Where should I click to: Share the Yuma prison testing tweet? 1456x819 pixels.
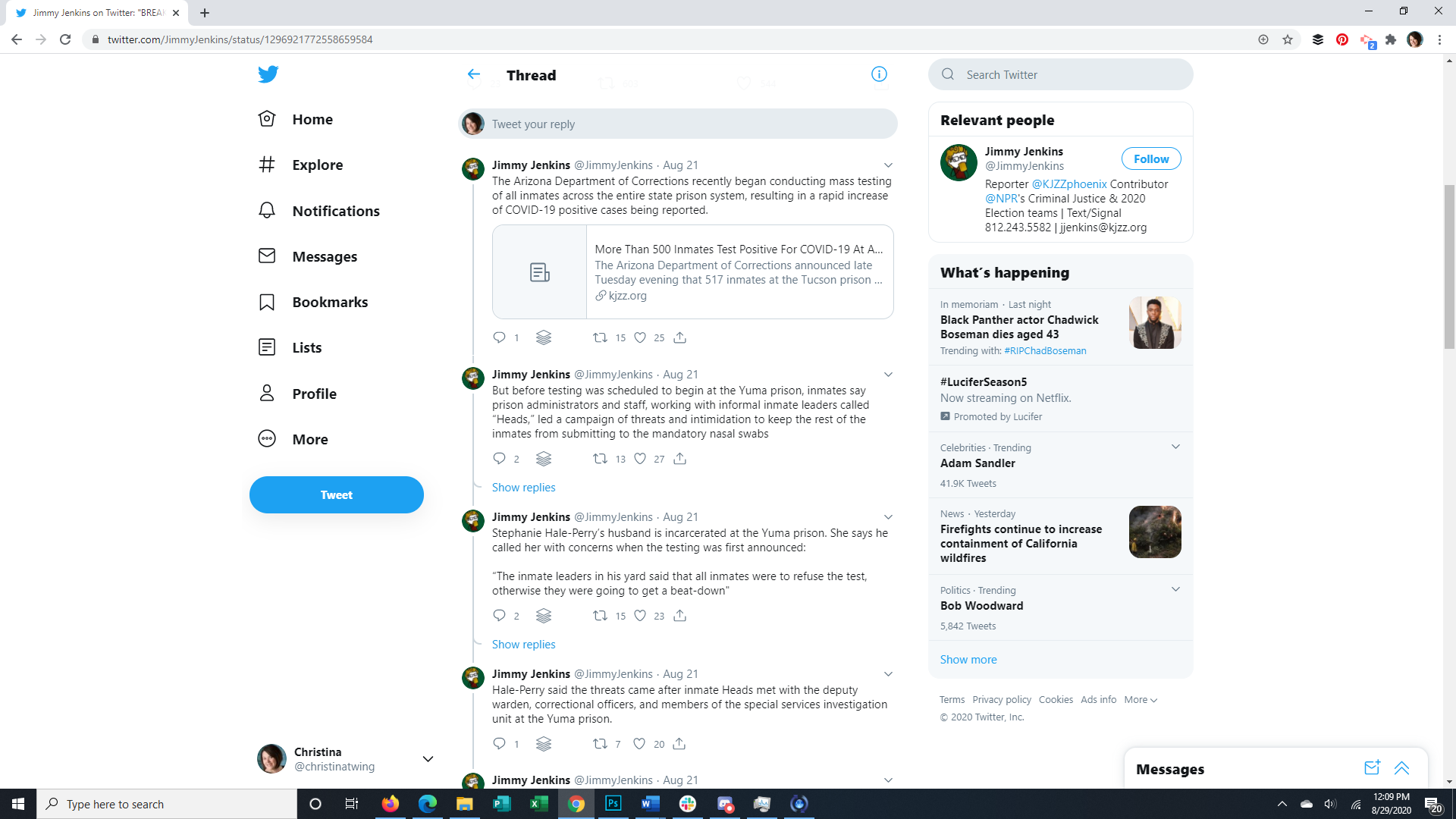click(679, 459)
